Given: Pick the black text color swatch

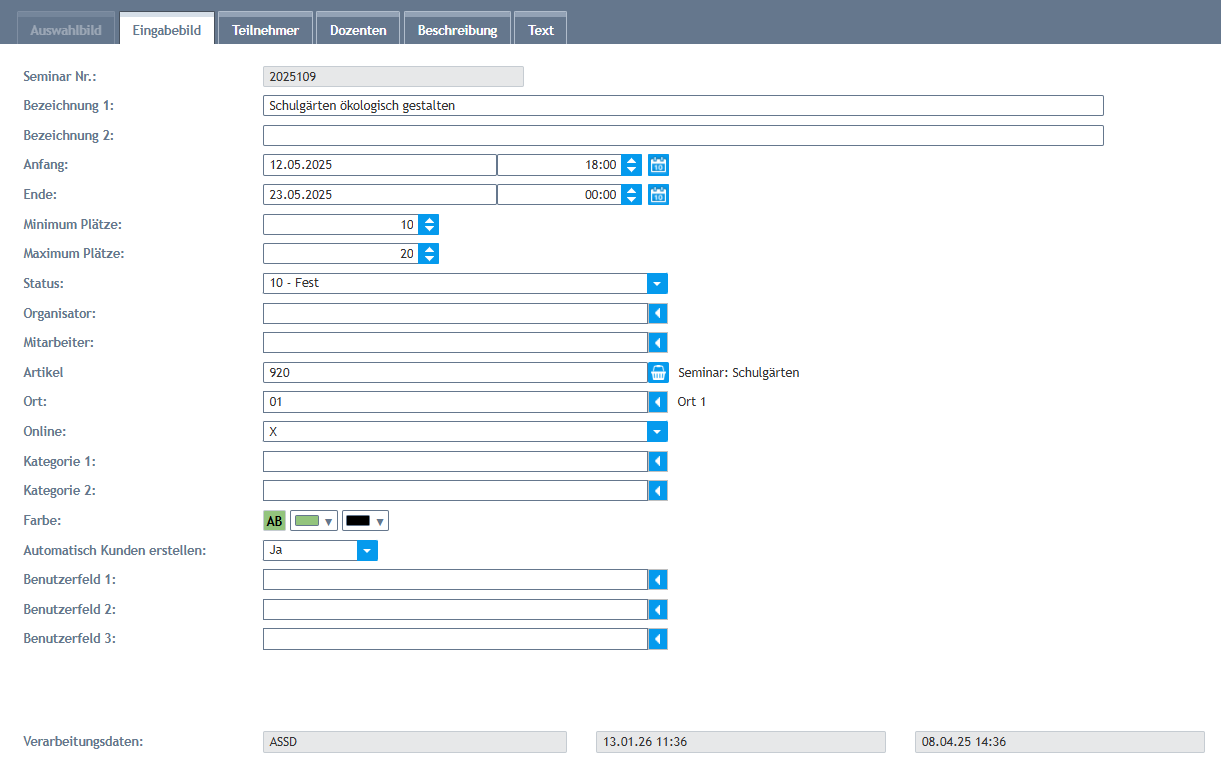Looking at the screenshot, I should pyautogui.click(x=365, y=520).
